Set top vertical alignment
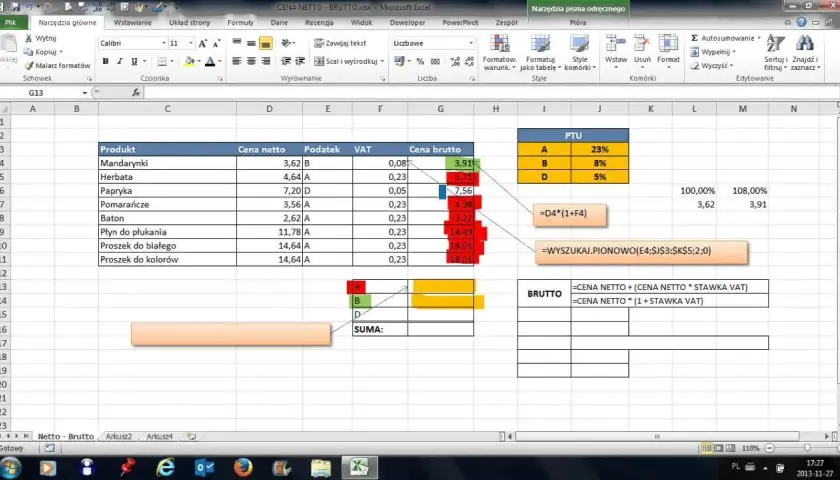Image resolution: width=840 pixels, height=480 pixels. coord(237,43)
